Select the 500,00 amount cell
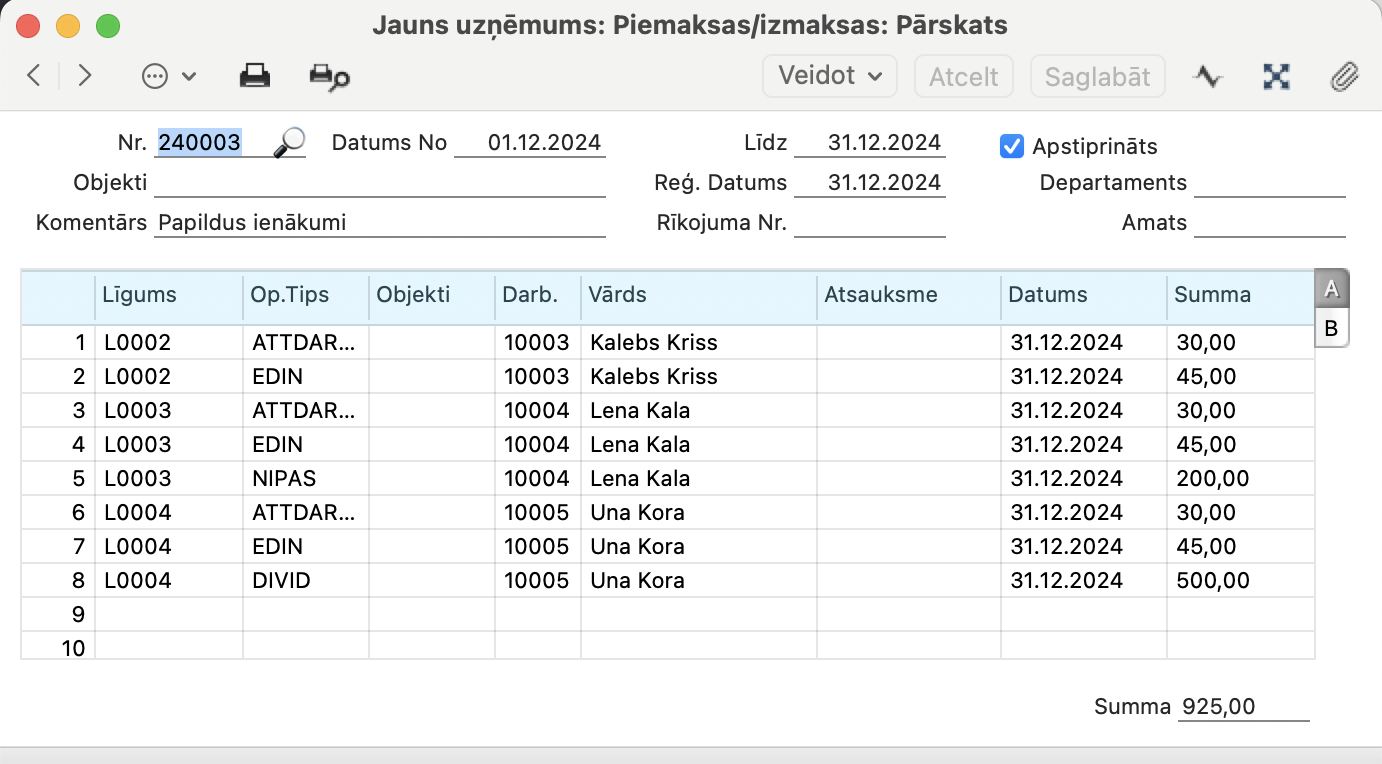 click(1239, 581)
